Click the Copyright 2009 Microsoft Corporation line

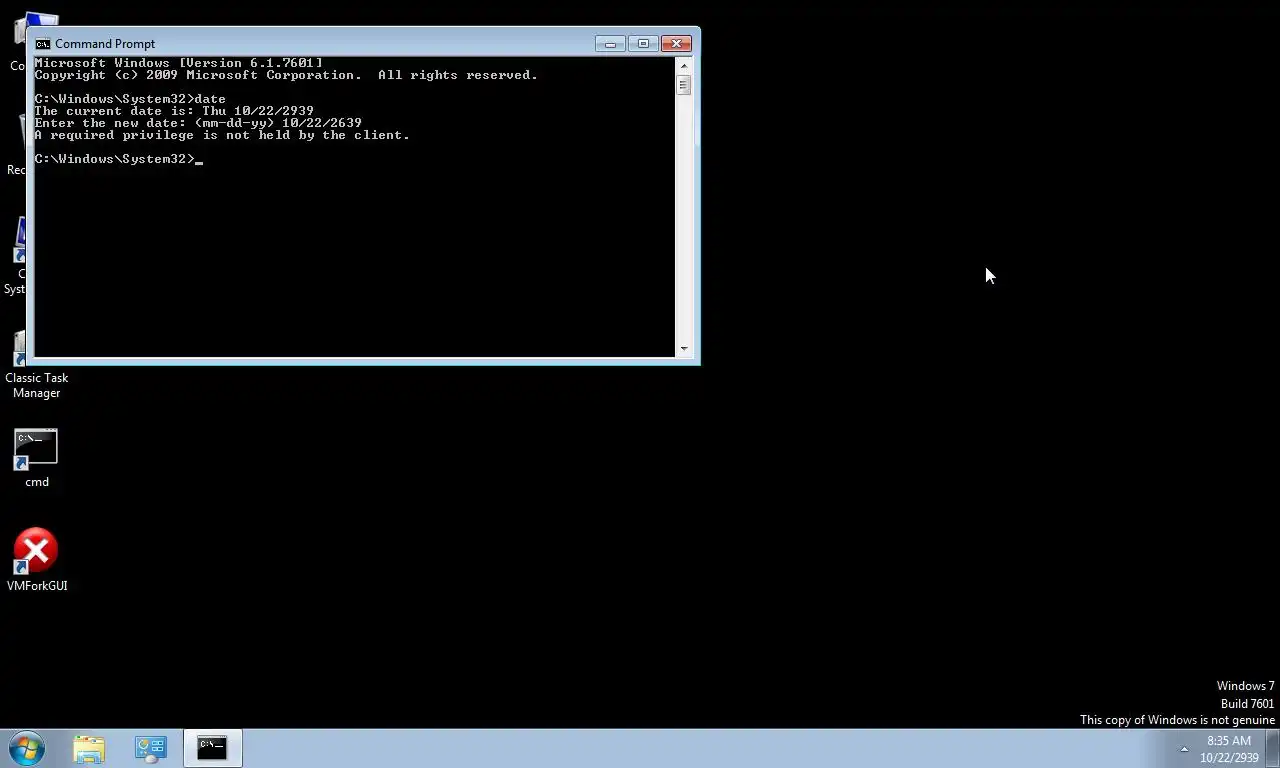coord(286,75)
